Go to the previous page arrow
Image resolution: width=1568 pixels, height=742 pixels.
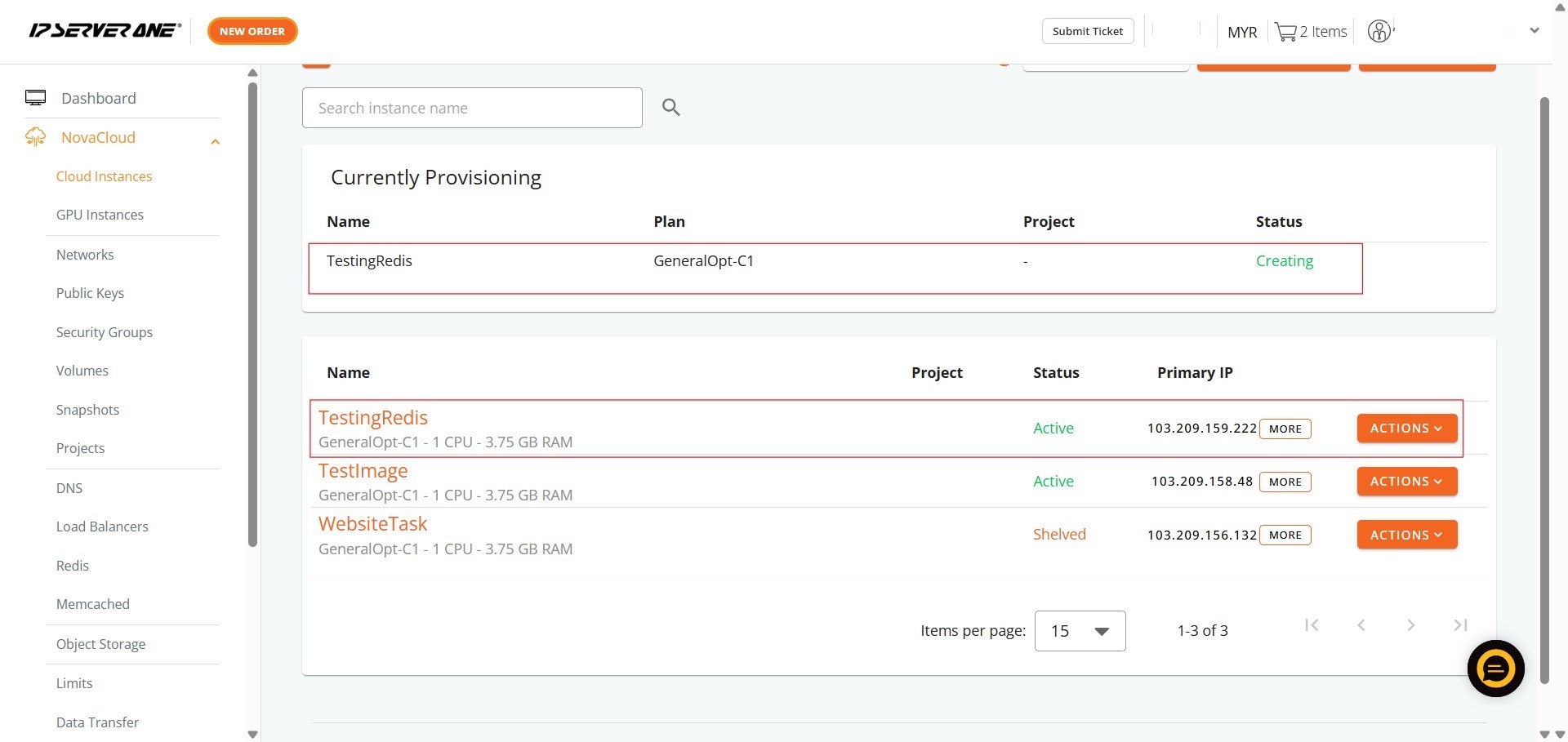(1361, 625)
